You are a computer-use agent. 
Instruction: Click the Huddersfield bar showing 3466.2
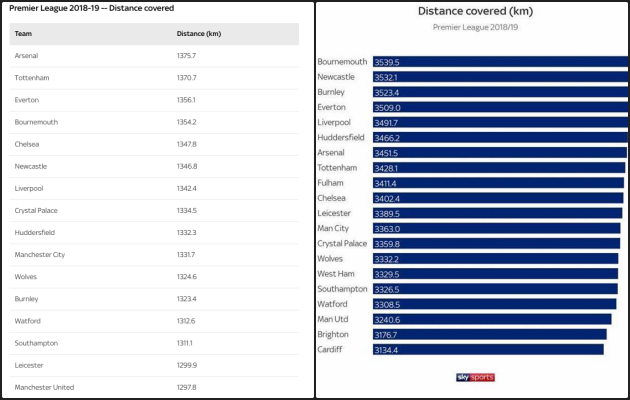click(499, 138)
